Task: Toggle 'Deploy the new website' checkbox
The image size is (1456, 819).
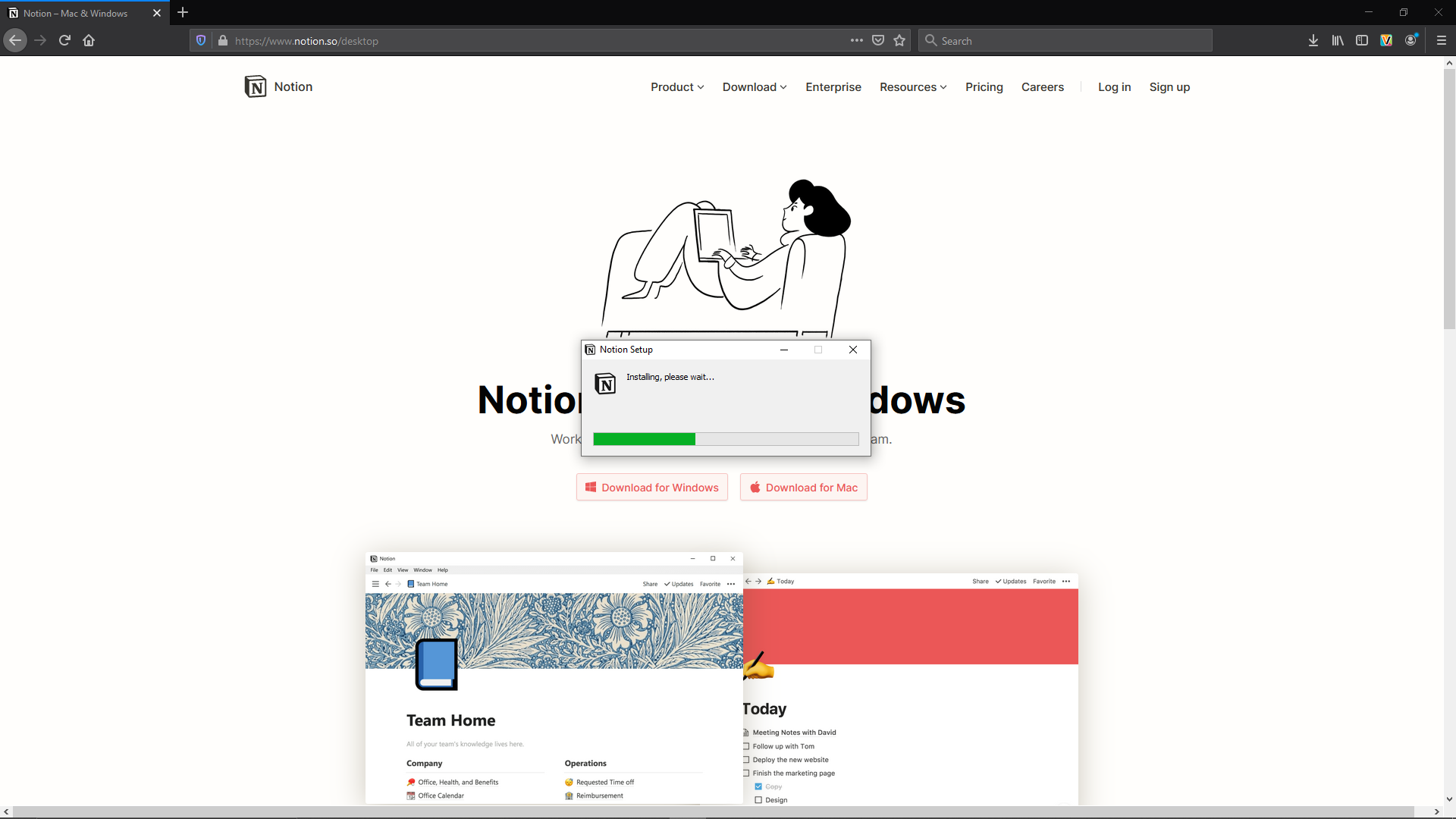Action: point(746,760)
